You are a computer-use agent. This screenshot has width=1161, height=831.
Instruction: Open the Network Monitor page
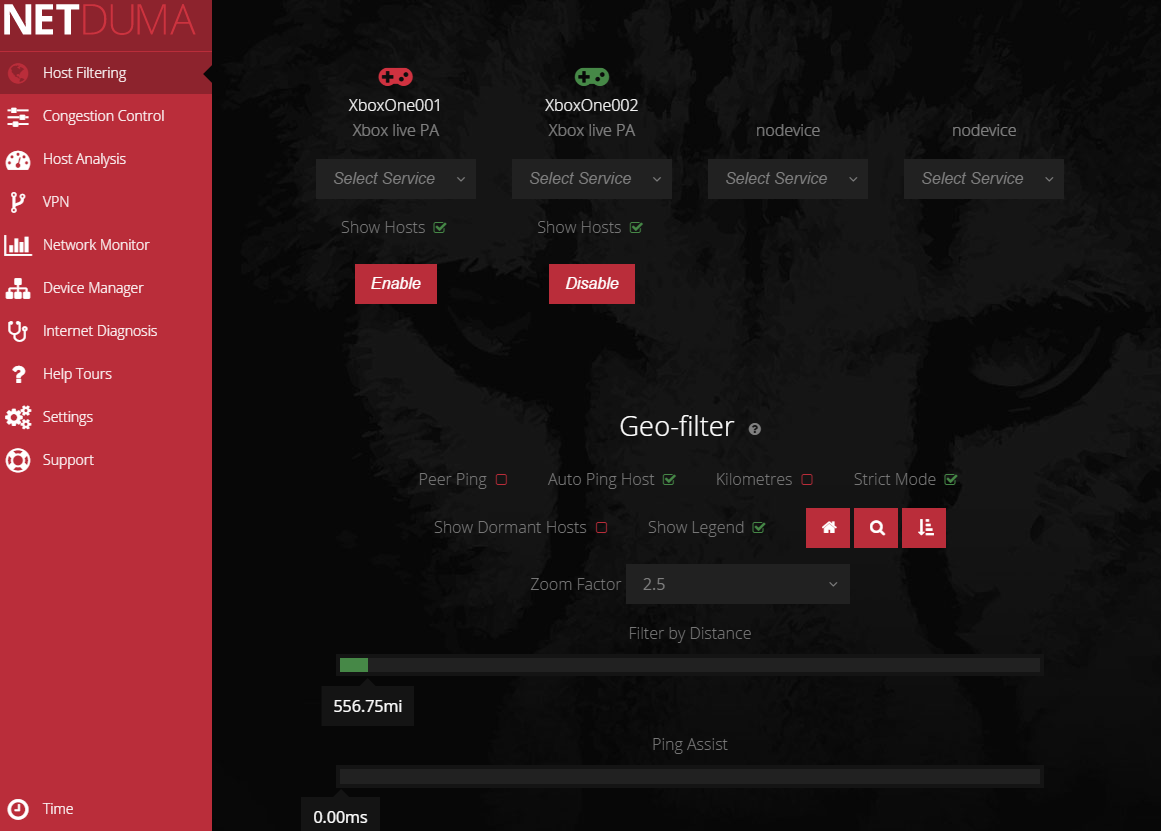point(106,244)
